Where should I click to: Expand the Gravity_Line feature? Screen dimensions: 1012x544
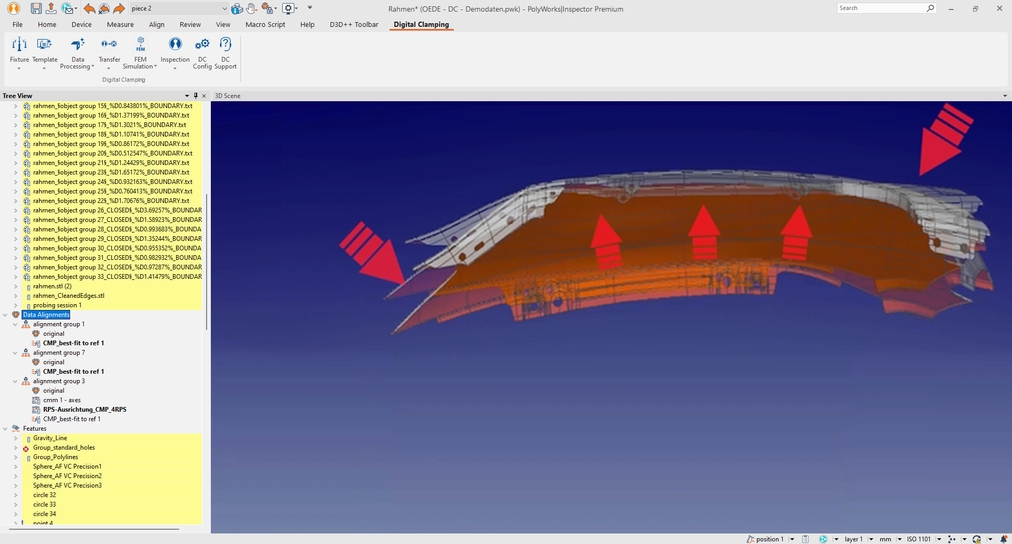pyautogui.click(x=15, y=438)
